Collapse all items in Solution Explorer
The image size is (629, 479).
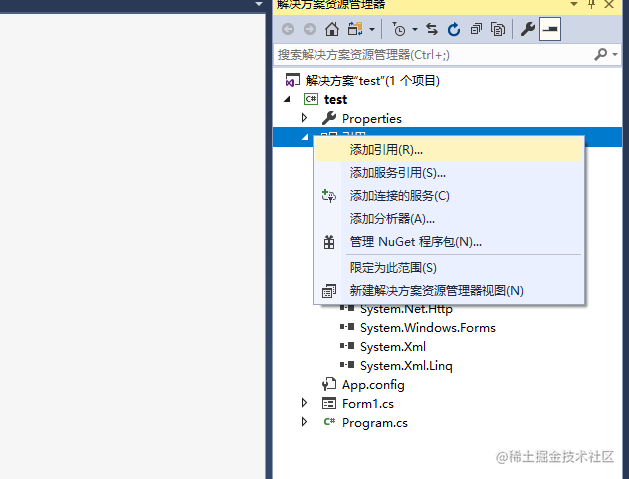point(476,29)
